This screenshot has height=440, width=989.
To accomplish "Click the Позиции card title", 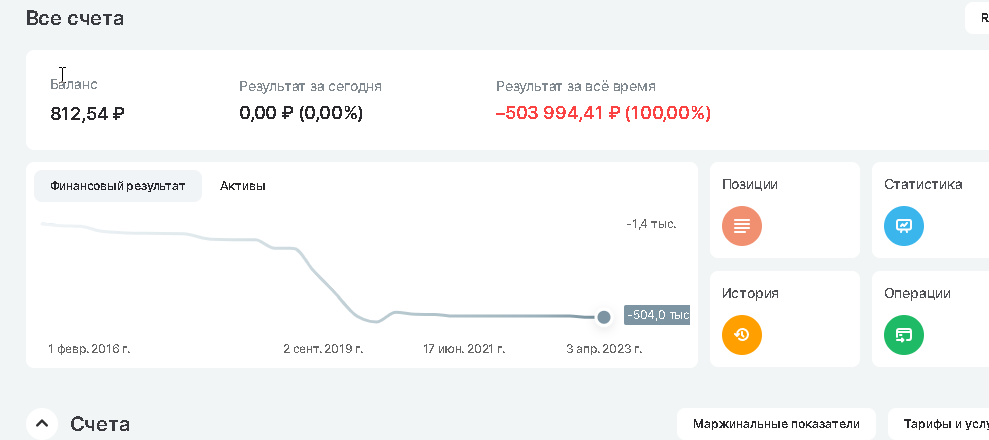I will [750, 184].
